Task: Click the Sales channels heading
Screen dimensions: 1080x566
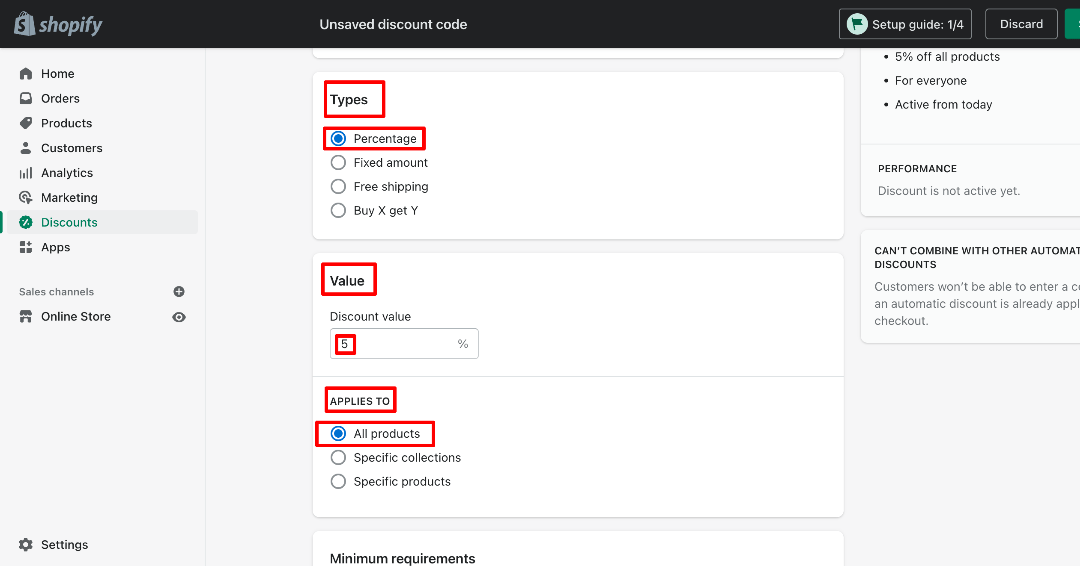Action: 56,292
